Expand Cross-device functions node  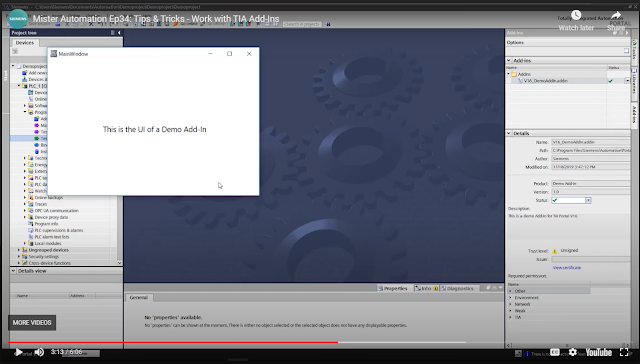[19, 263]
